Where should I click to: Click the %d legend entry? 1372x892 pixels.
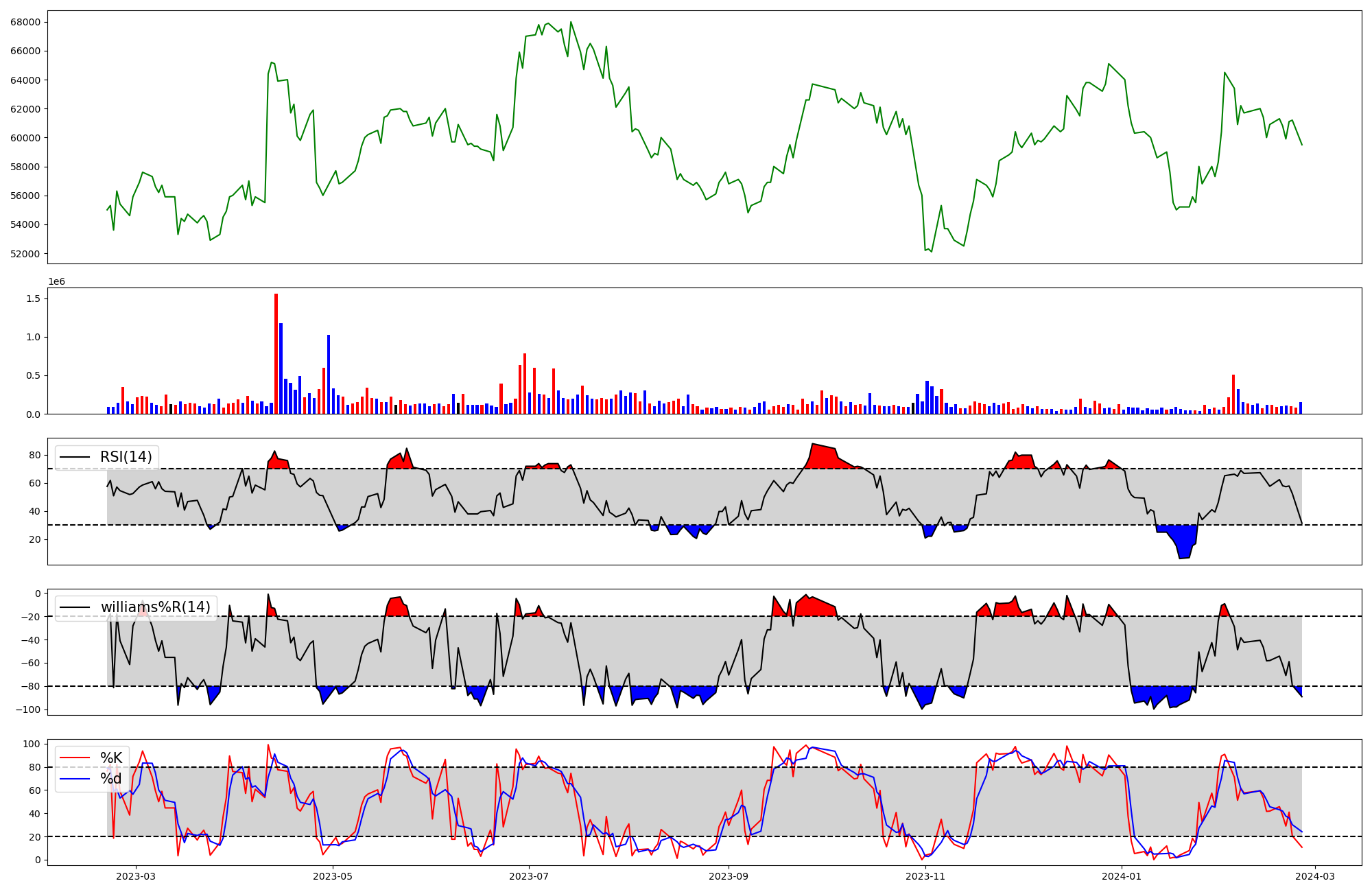click(x=111, y=779)
